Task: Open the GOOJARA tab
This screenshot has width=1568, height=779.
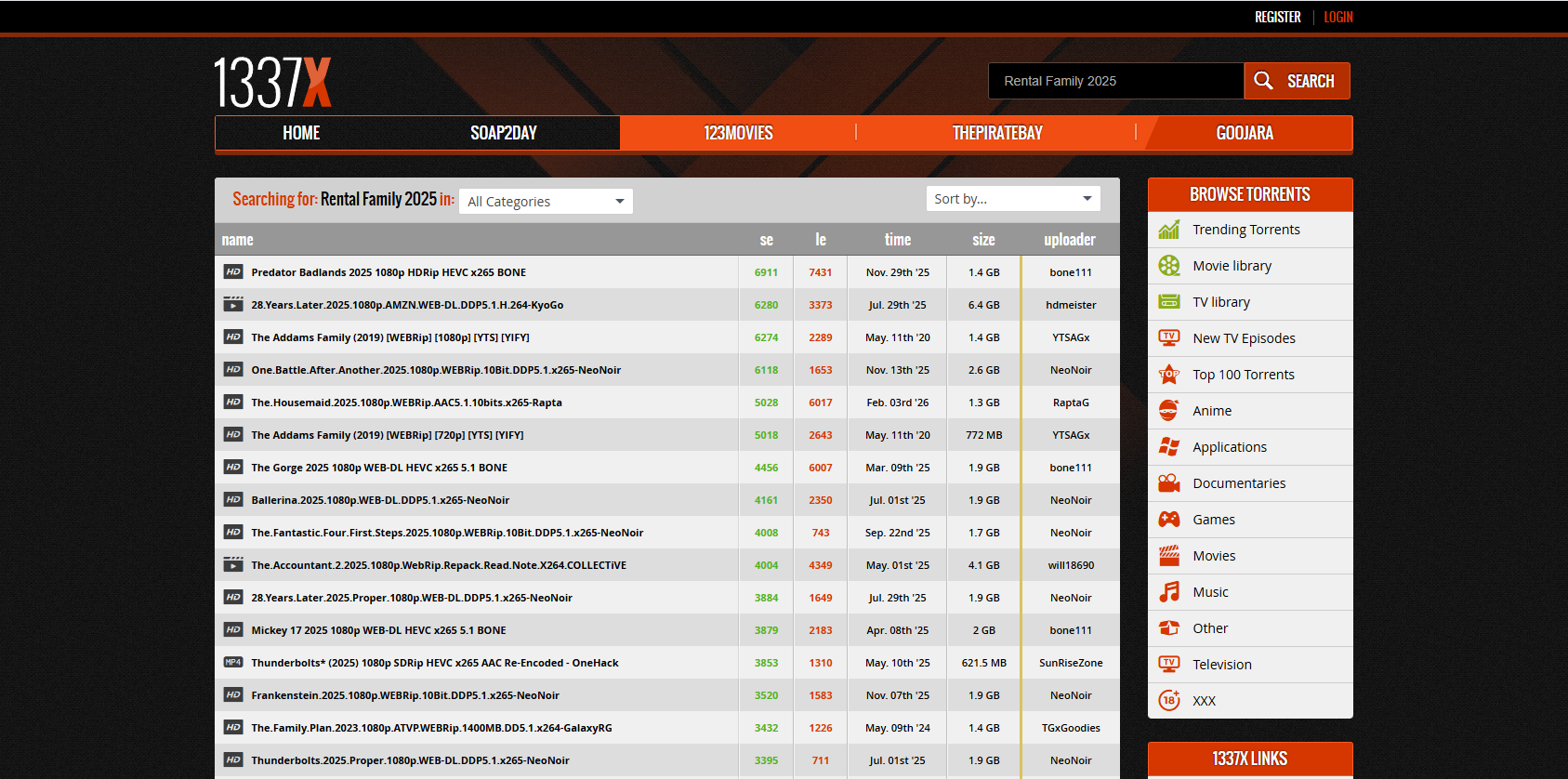Action: click(x=1245, y=133)
